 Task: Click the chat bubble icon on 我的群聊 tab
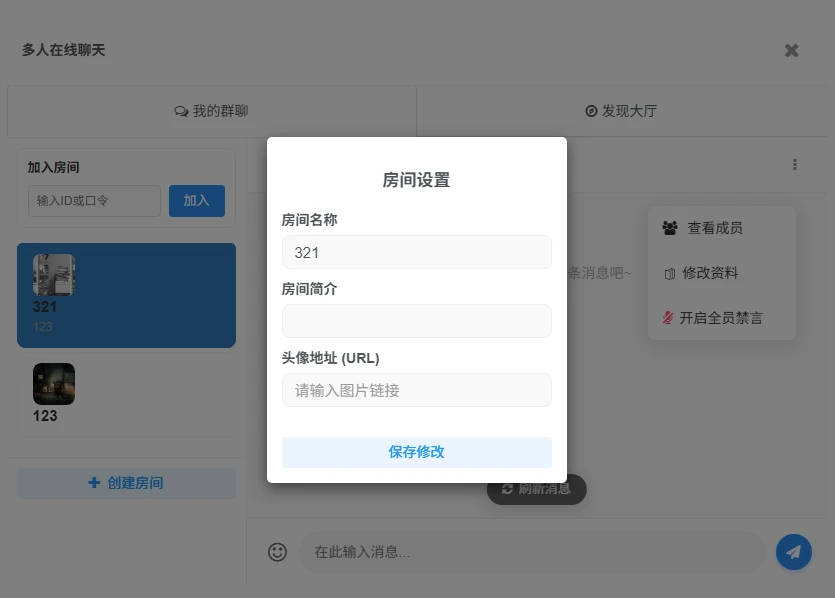(181, 111)
